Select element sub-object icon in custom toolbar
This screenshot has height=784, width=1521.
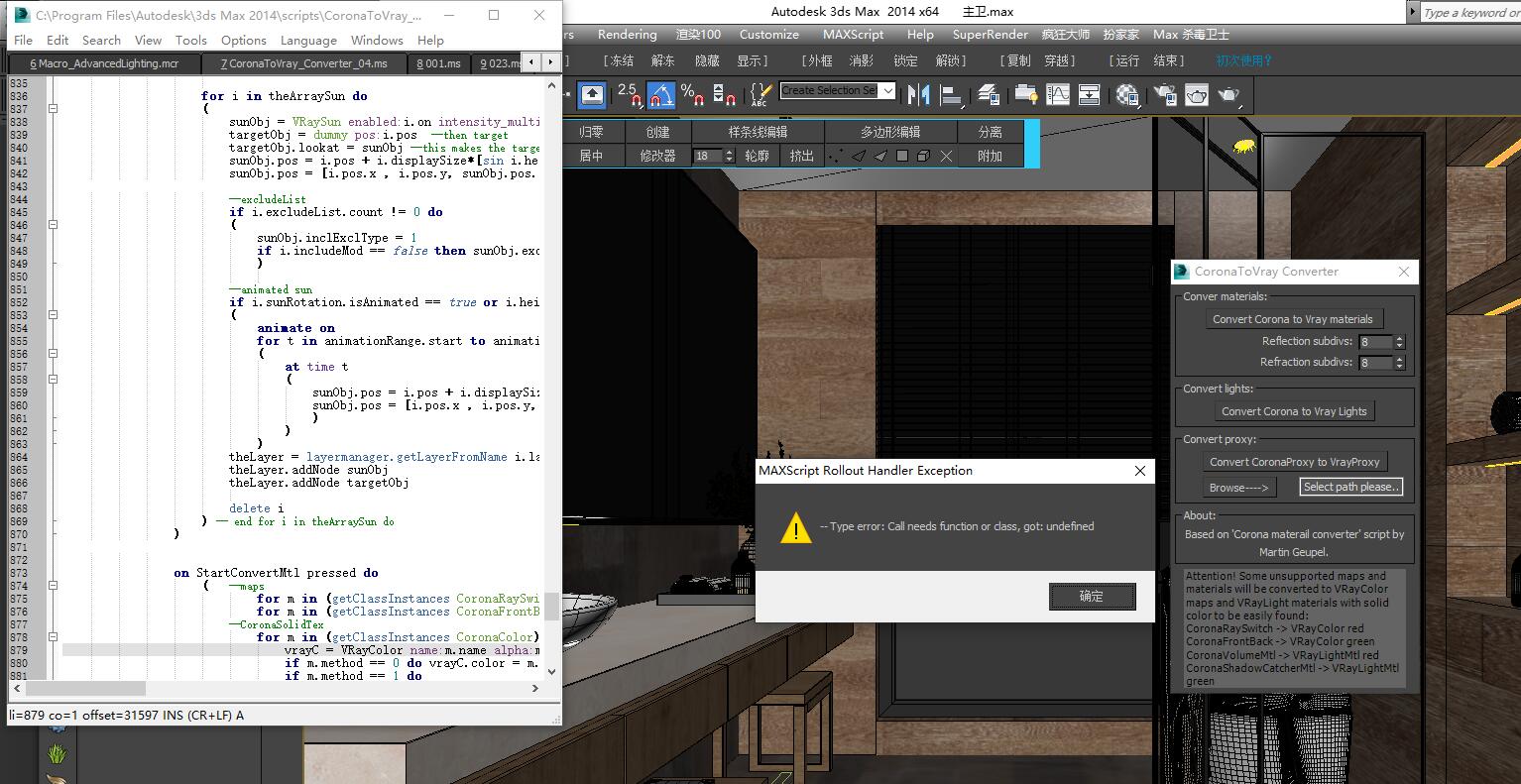[923, 157]
